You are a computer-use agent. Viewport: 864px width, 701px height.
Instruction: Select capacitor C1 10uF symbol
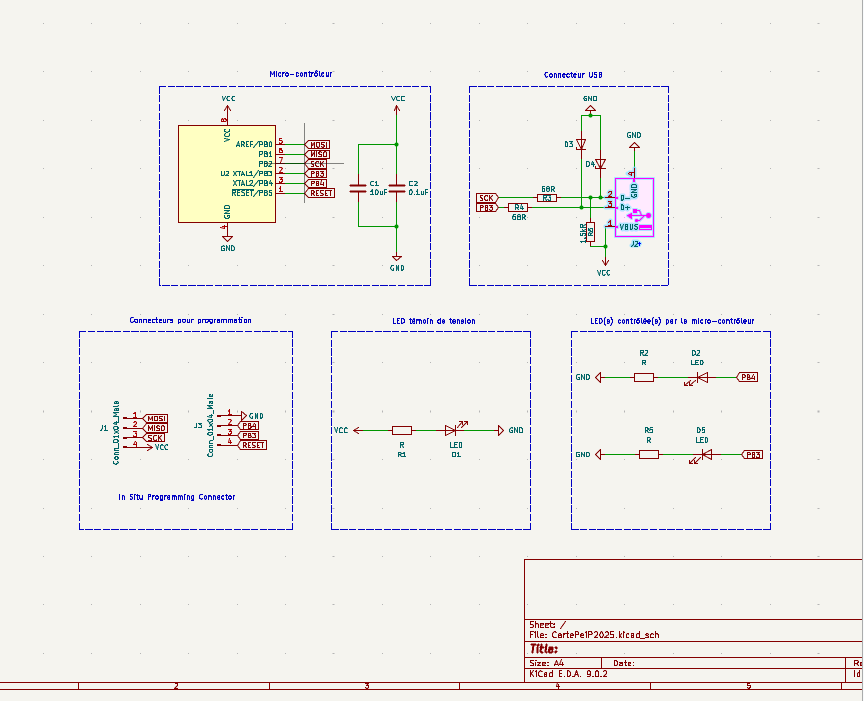357,187
